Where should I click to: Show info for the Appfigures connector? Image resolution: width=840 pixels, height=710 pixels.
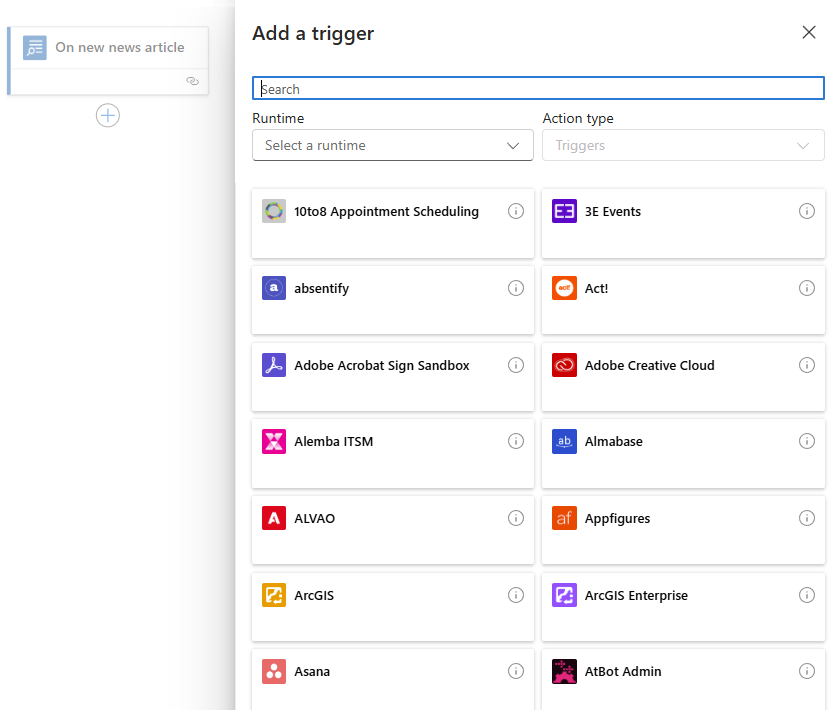tap(807, 518)
